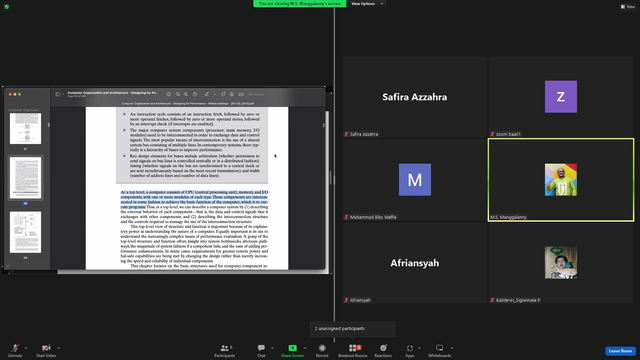Expand arrow beside Whiteboards
Viewport: 640px width, 360px height.
click(452, 348)
